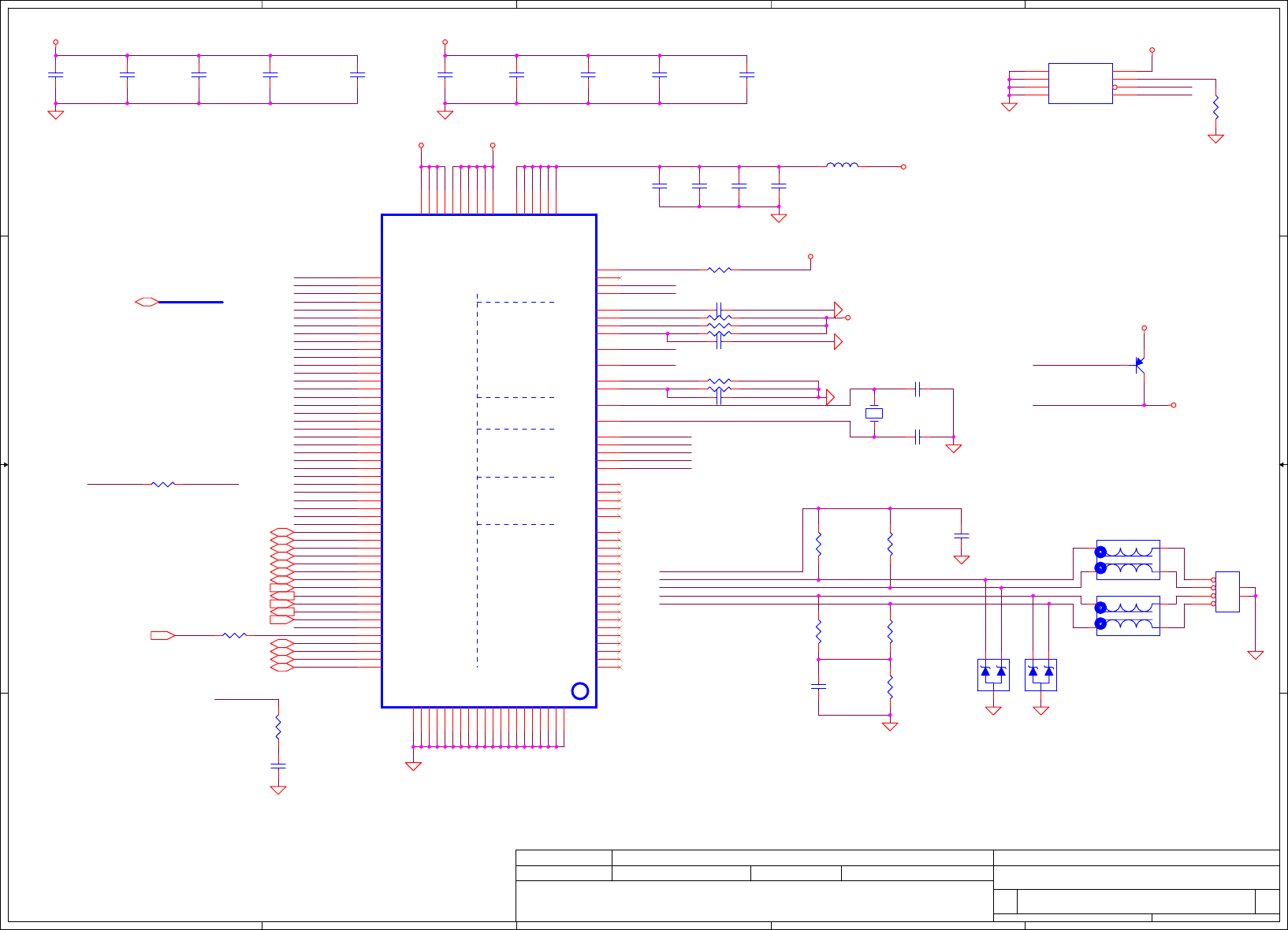Select the standalone horizontal resistor at far left
This screenshot has height=930, width=1288.
pos(163,484)
